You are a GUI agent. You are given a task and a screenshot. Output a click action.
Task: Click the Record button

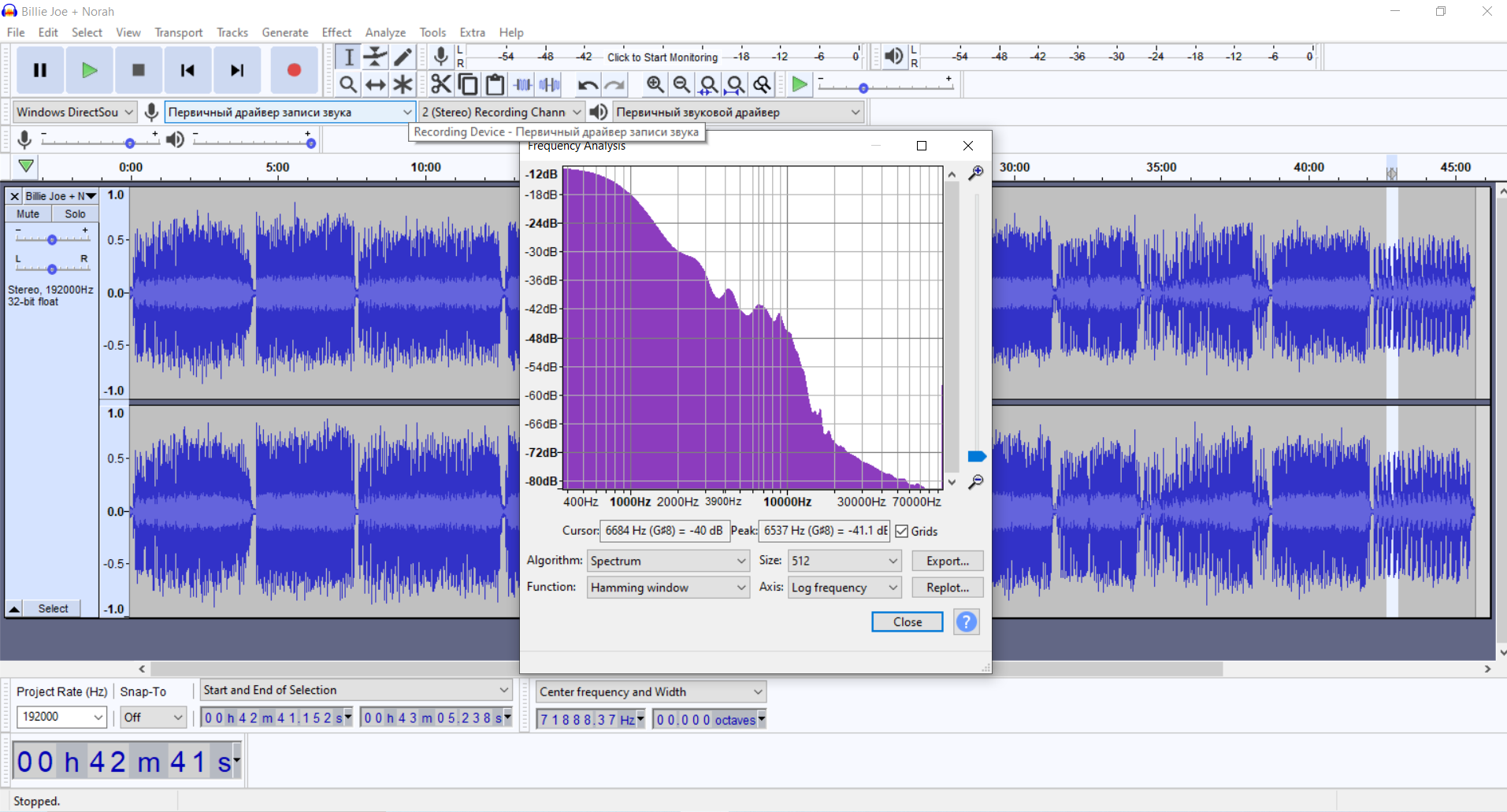pos(294,70)
